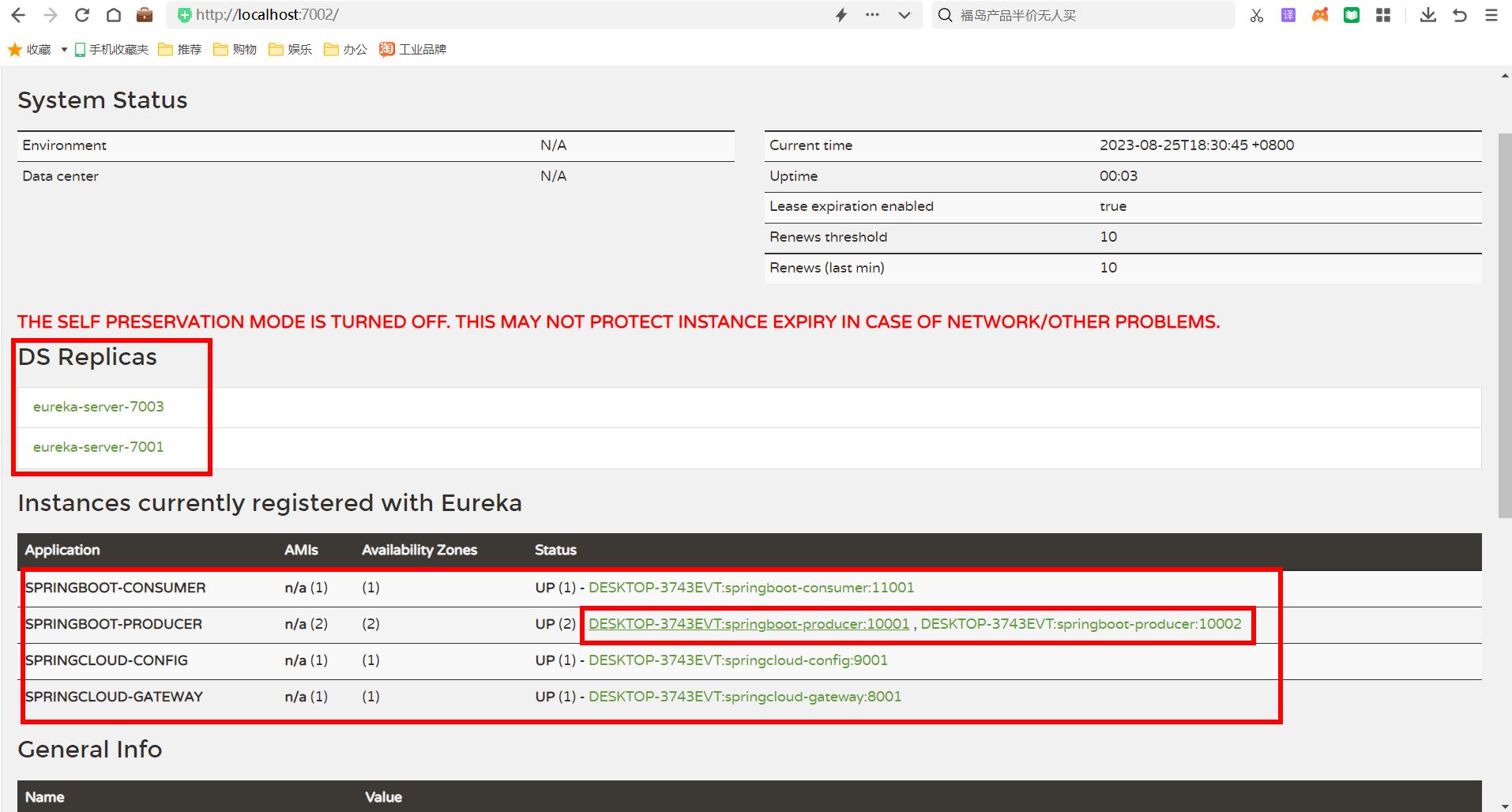Click the red self preservation warning text
This screenshot has height=812, width=1512.
[619, 322]
